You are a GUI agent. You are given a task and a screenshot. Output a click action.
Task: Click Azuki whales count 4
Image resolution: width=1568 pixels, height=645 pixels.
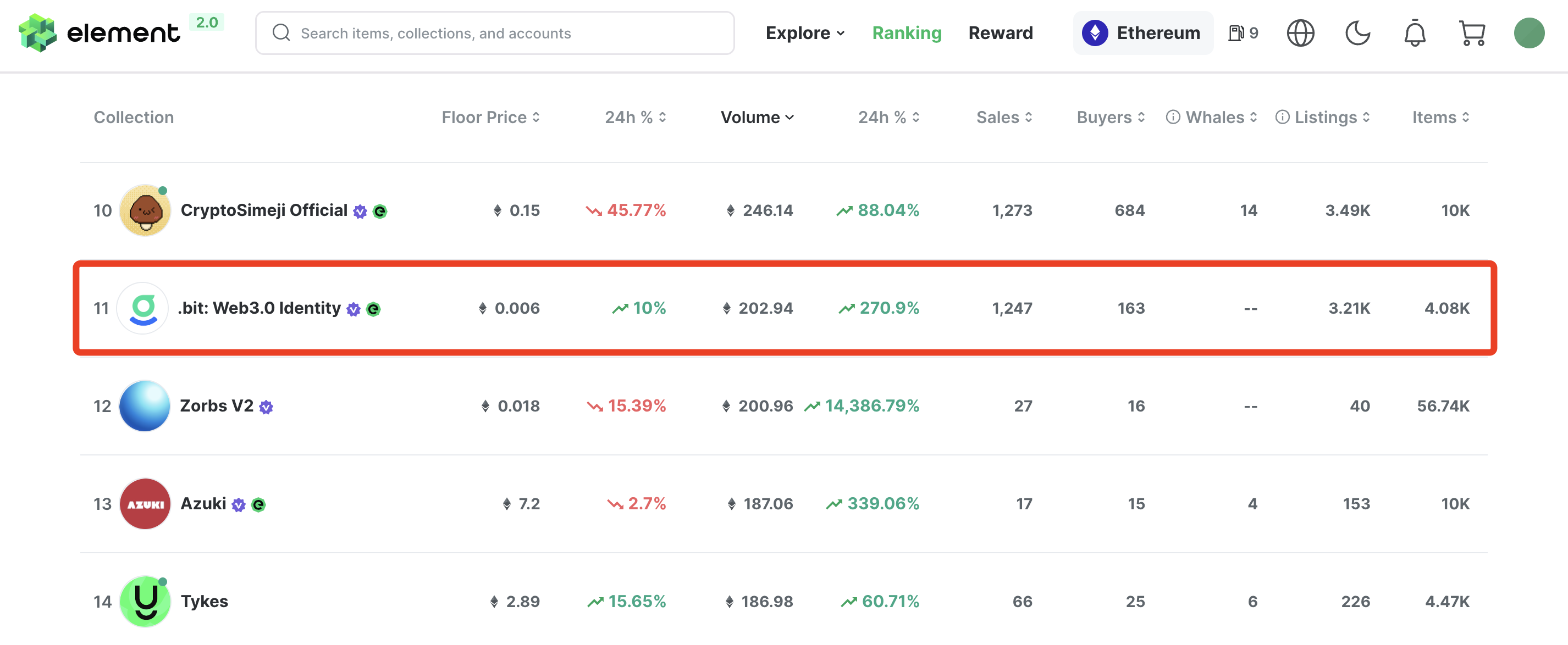point(1252,504)
